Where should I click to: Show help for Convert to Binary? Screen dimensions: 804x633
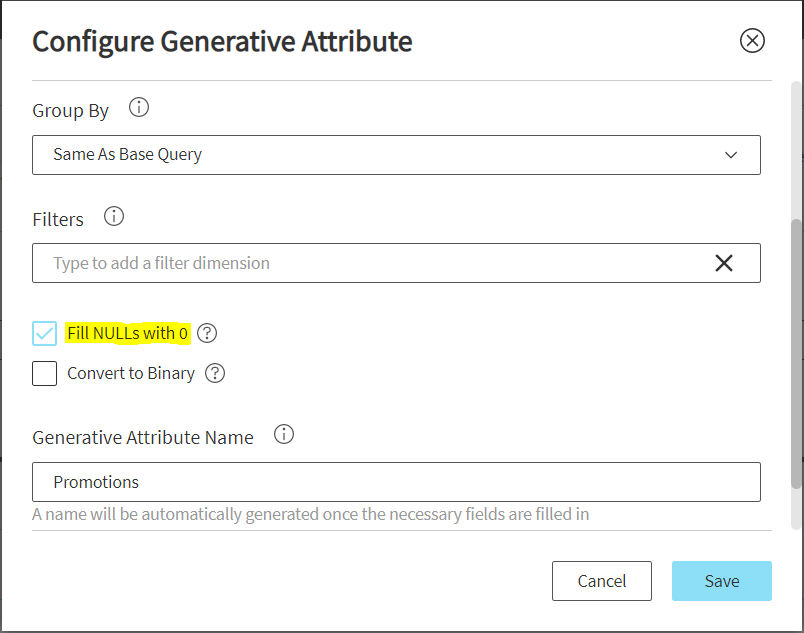click(215, 373)
